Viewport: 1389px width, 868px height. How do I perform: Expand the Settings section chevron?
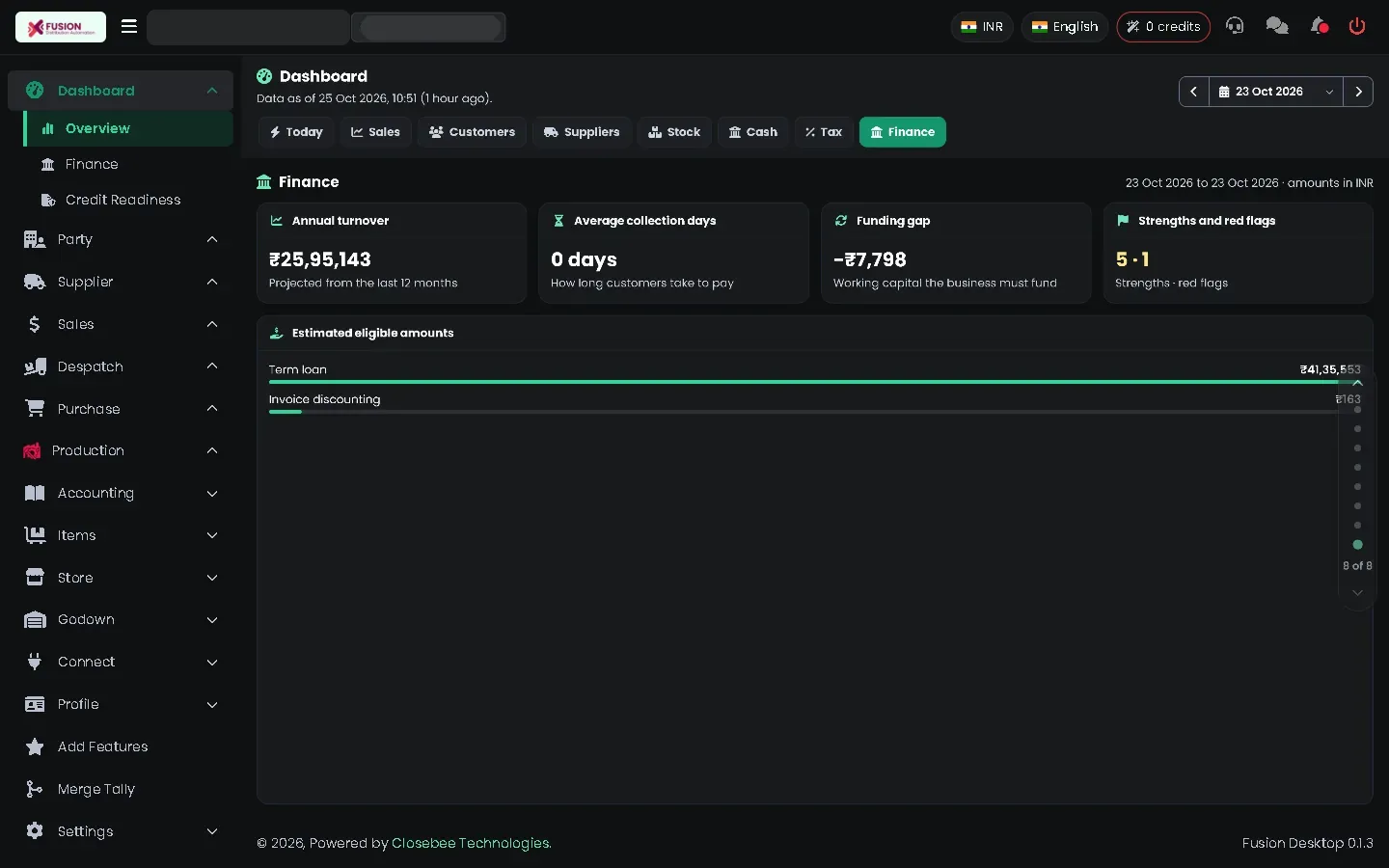coord(212,831)
